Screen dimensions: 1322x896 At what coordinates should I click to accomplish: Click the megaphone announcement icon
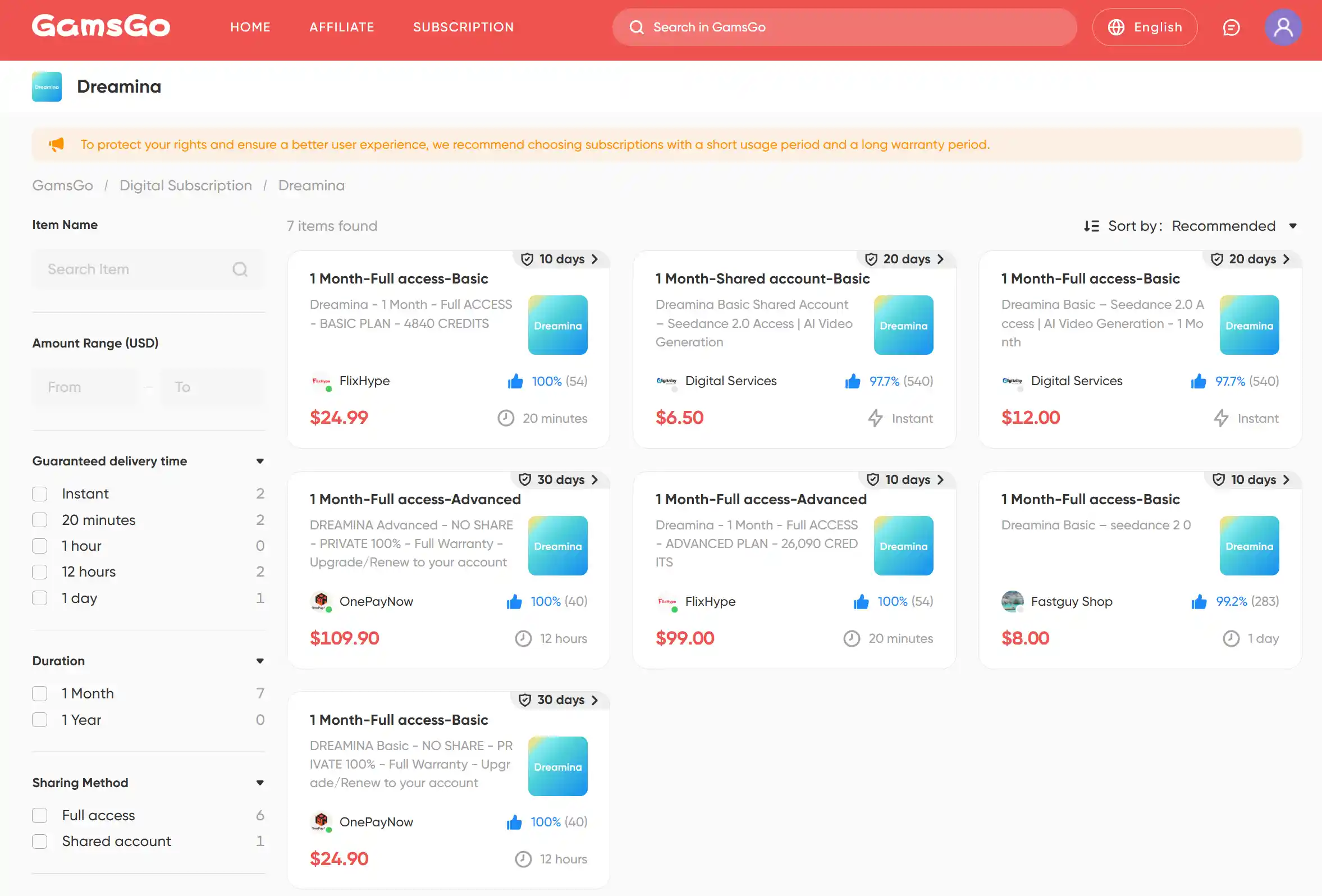56,144
